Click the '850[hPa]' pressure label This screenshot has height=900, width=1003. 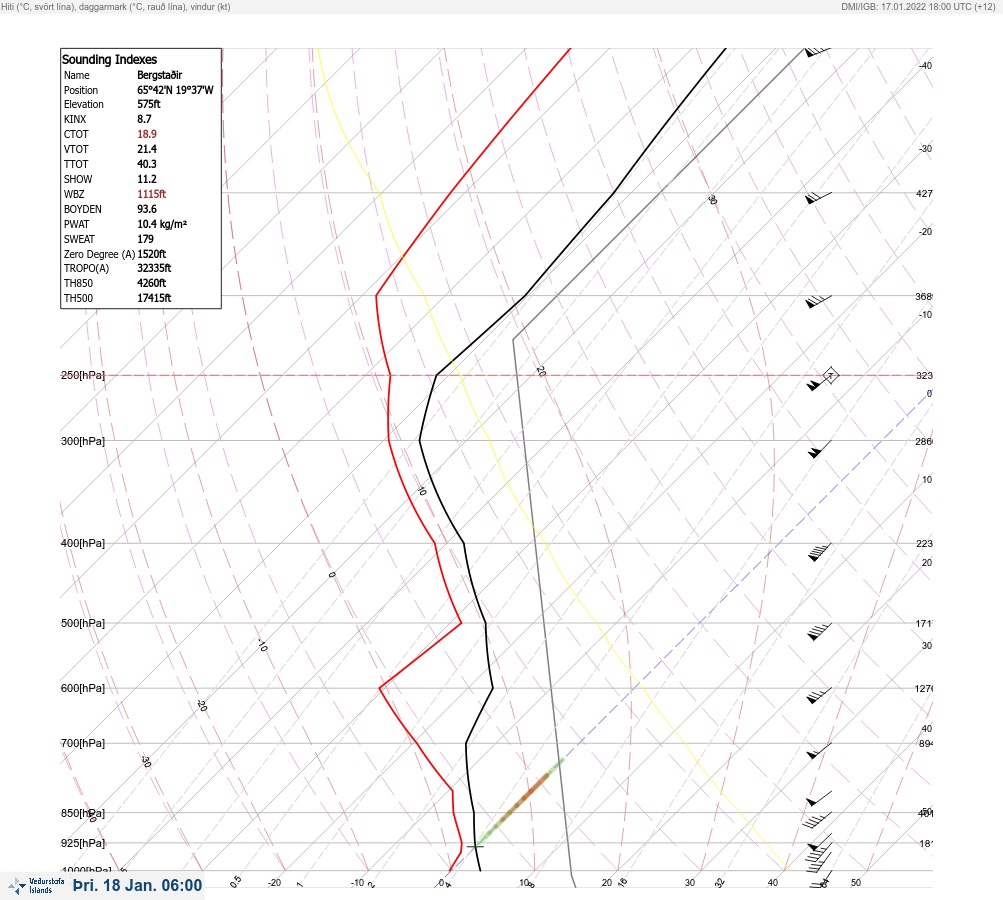pos(83,813)
